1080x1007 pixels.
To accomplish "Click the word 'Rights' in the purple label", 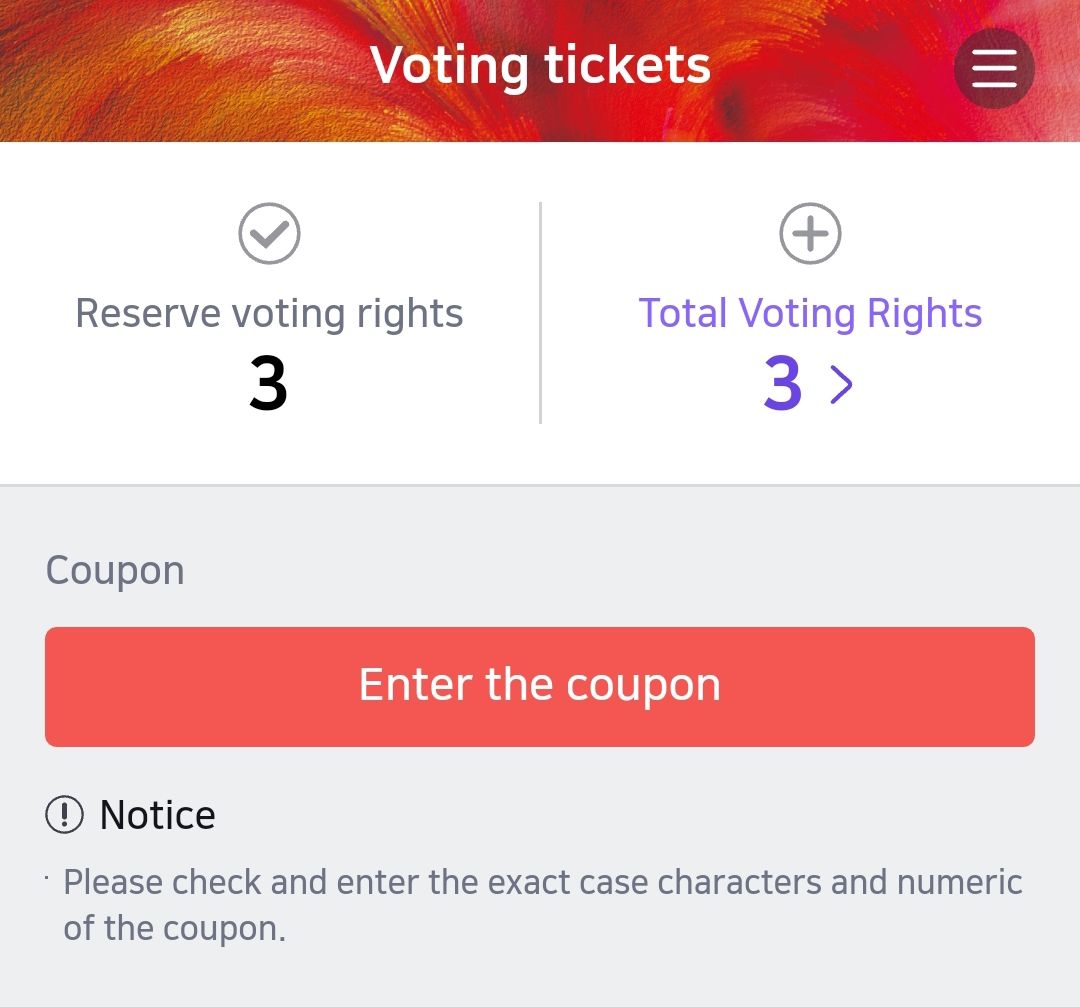I will (924, 313).
